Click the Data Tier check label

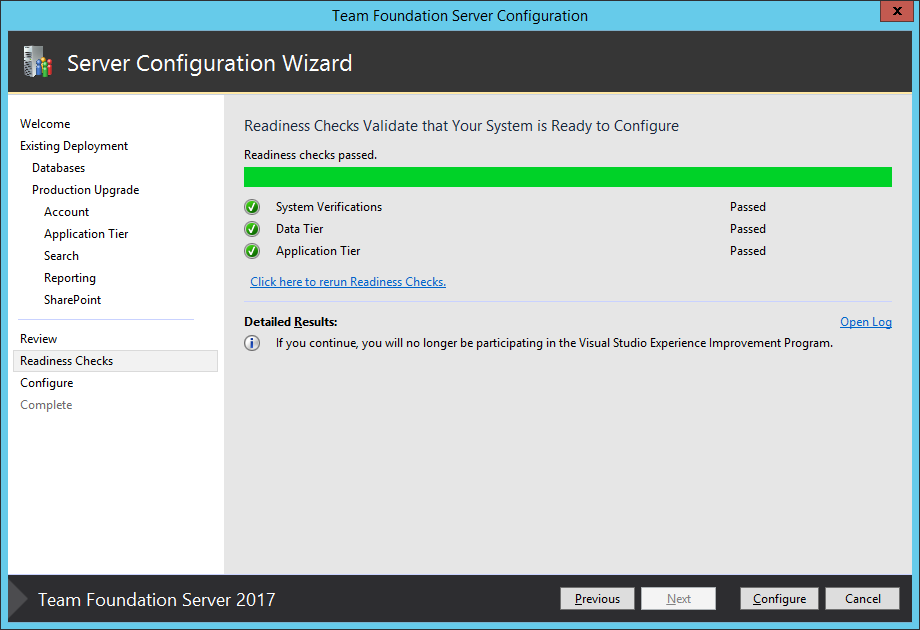[300, 229]
